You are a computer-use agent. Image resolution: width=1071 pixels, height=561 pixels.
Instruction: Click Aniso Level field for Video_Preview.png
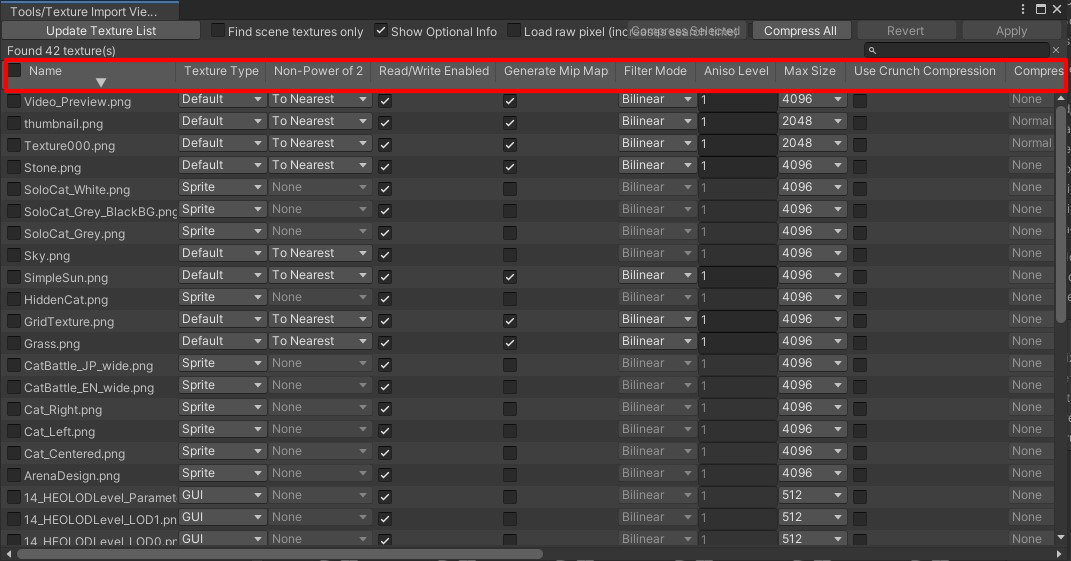tap(737, 100)
